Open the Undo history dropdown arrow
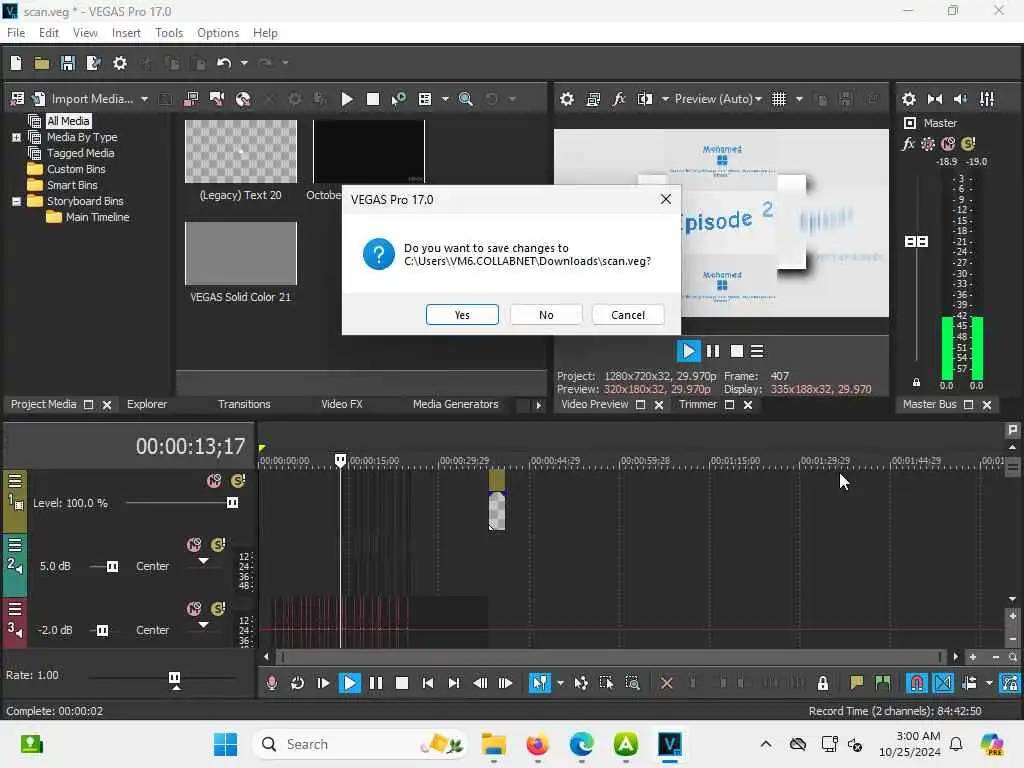Viewport: 1024px width, 768px height. pos(244,63)
